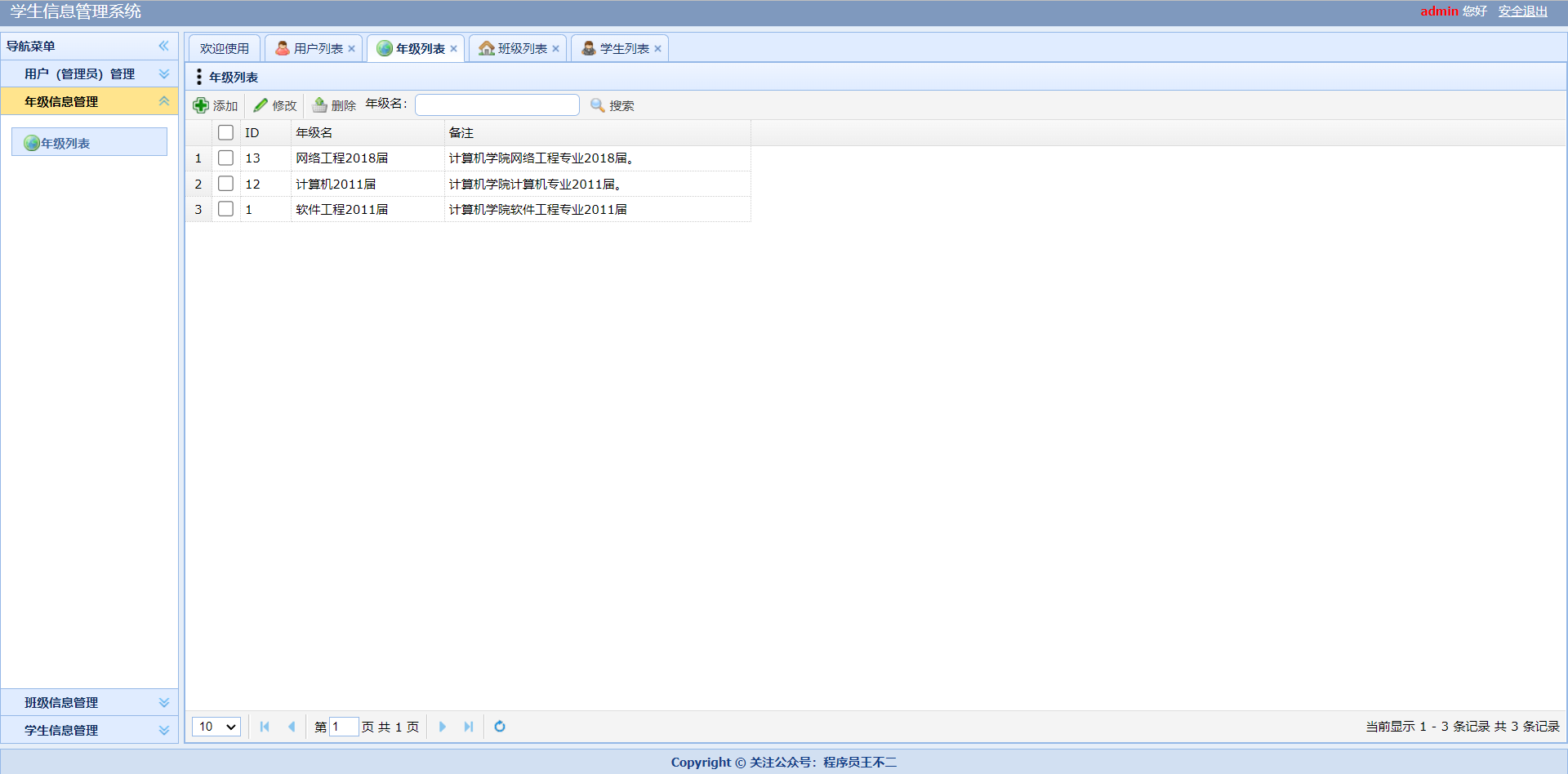1568x774 pixels.
Task: Click the three-dot icon beside panel title
Action: [x=199, y=77]
